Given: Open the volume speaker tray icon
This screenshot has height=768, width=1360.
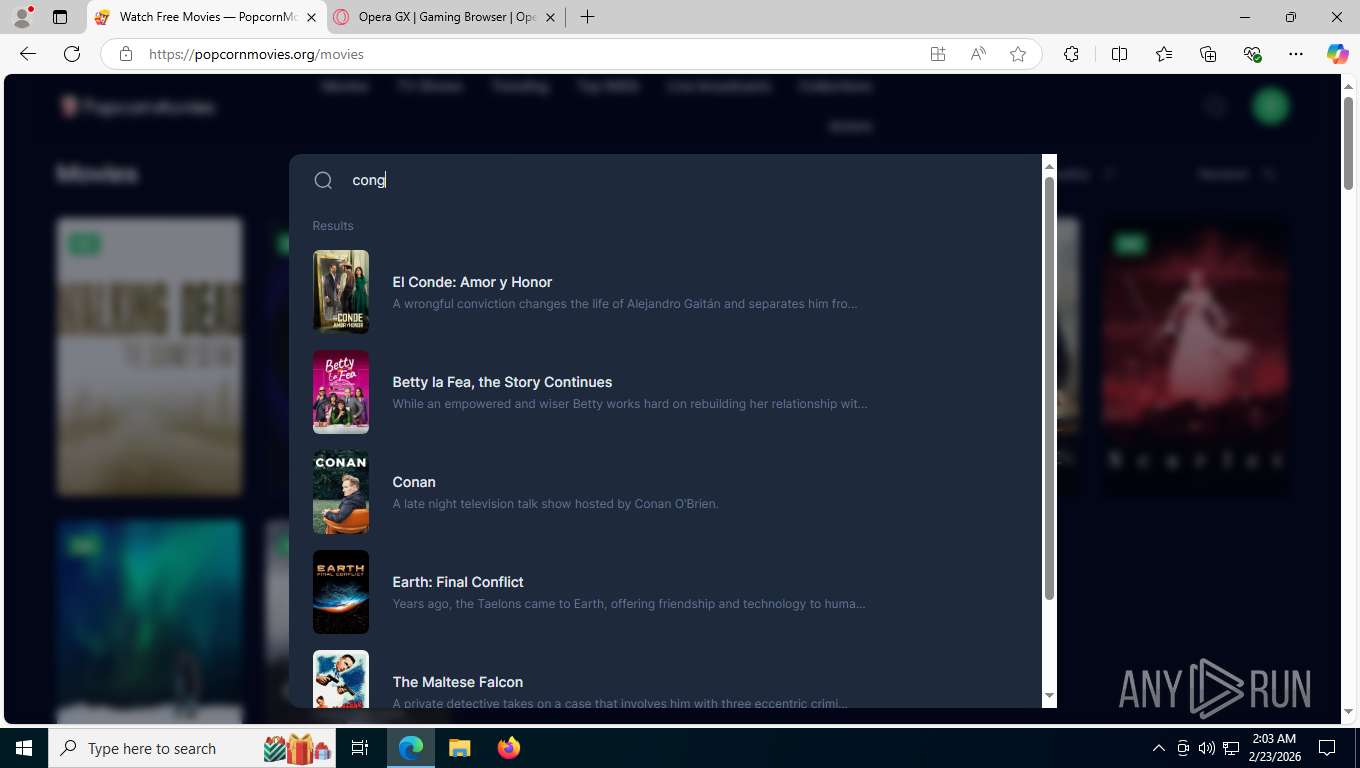Looking at the screenshot, I should click(x=1206, y=748).
